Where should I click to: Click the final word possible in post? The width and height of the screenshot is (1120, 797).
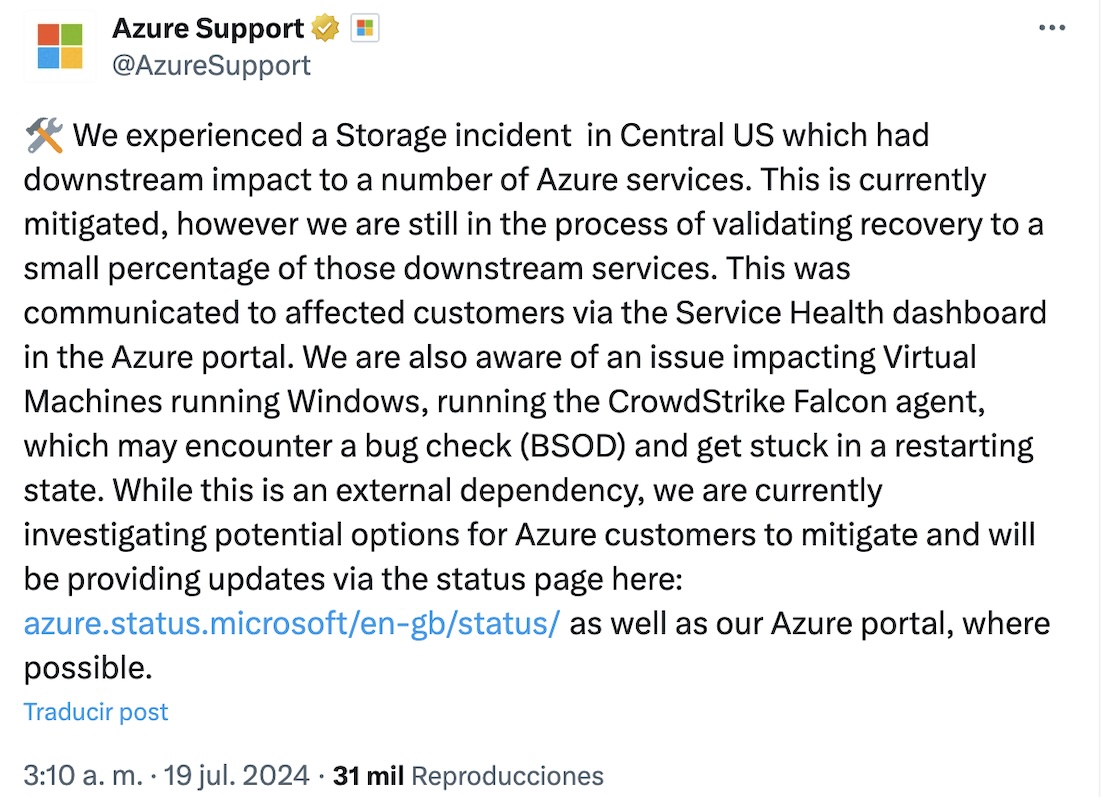(87, 667)
